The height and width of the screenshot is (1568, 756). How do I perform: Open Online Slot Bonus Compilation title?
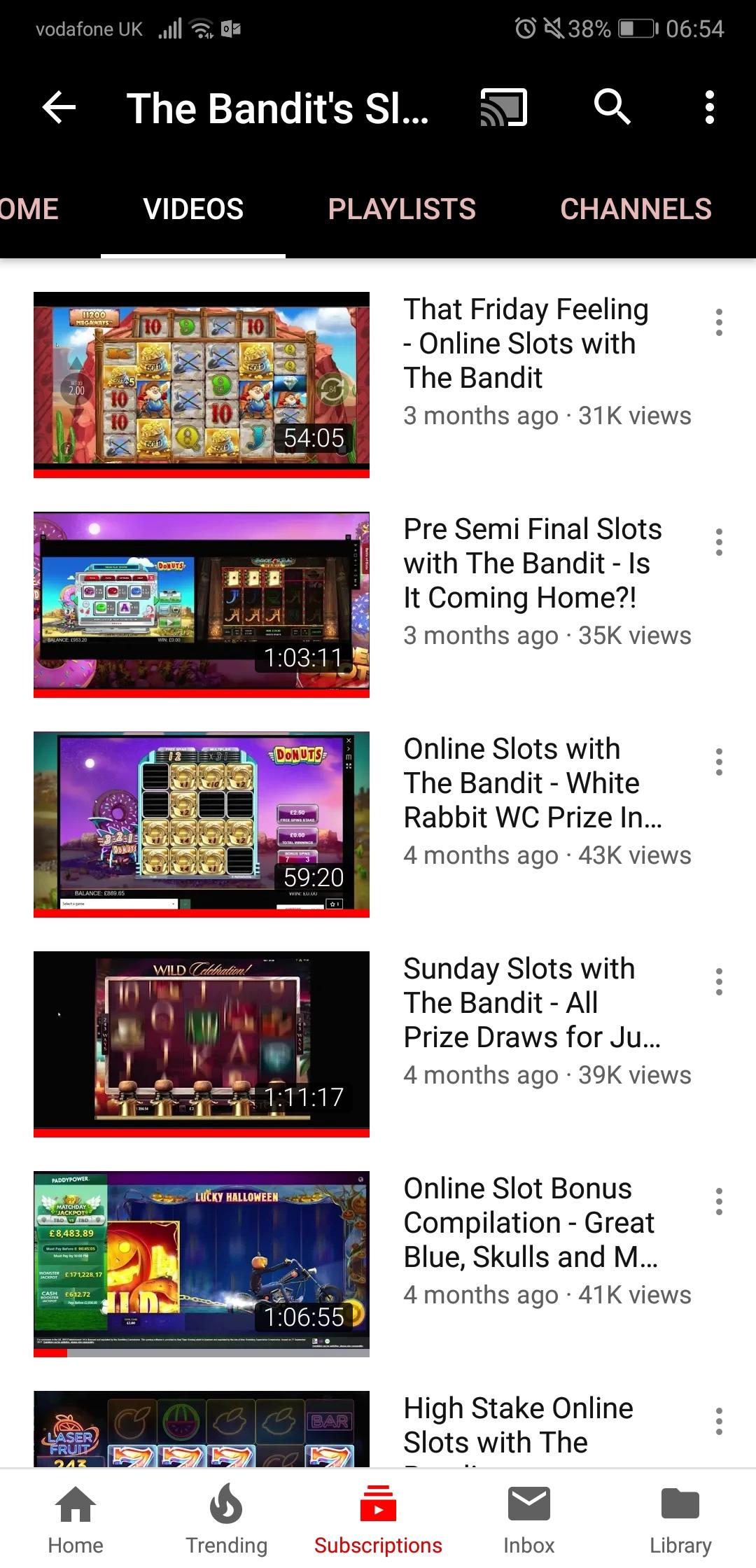tap(531, 1222)
